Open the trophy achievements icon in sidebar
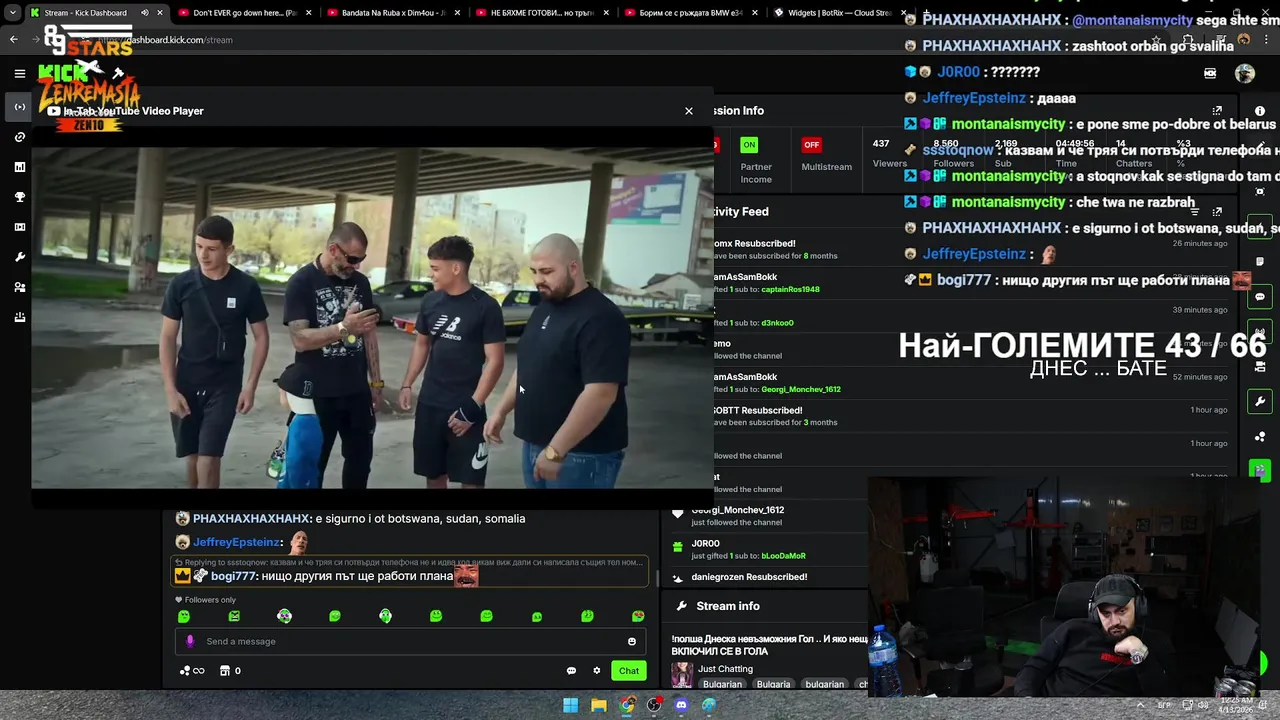The height and width of the screenshot is (720, 1280). point(19,197)
